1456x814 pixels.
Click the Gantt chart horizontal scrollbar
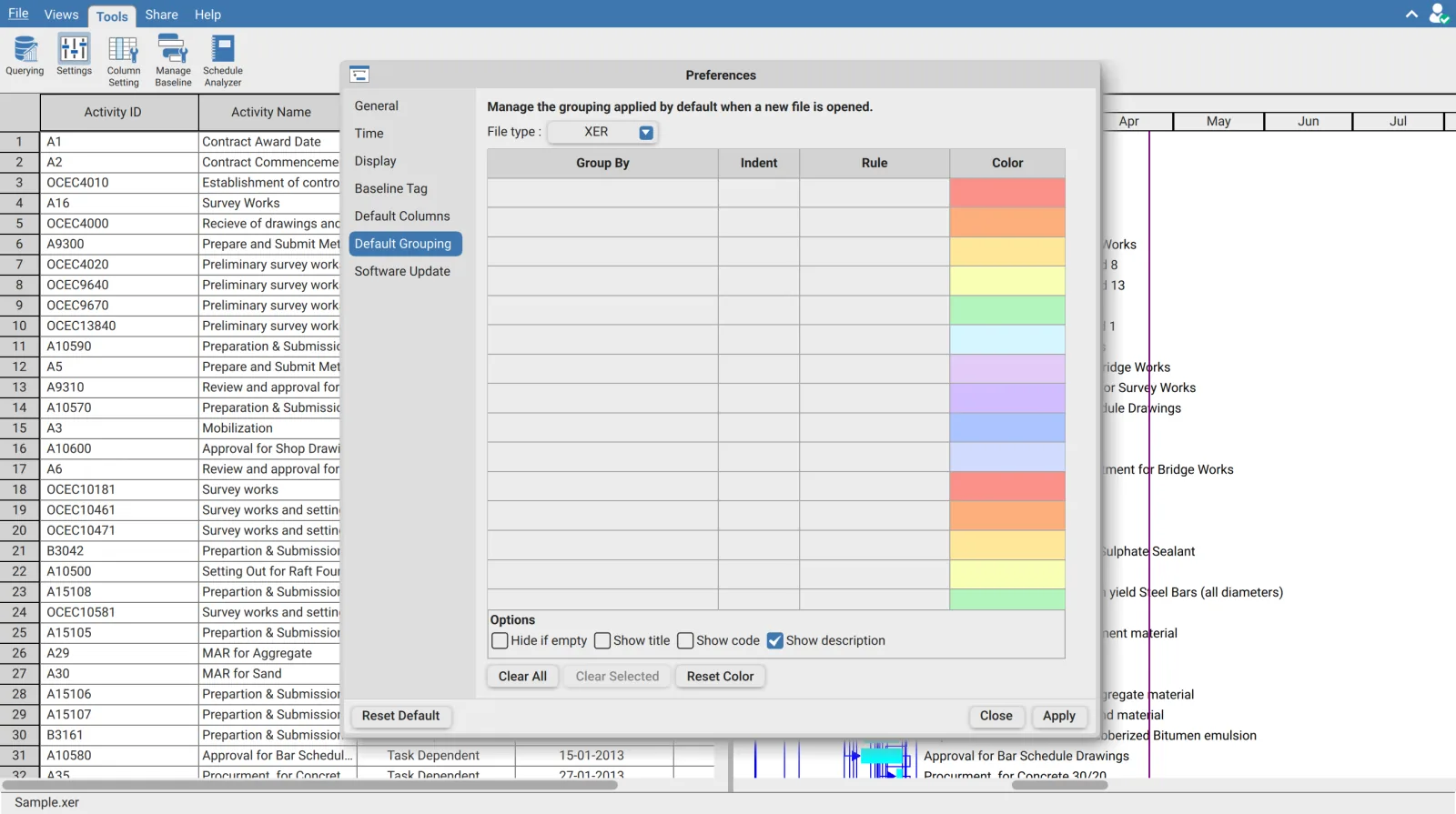tap(1060, 785)
